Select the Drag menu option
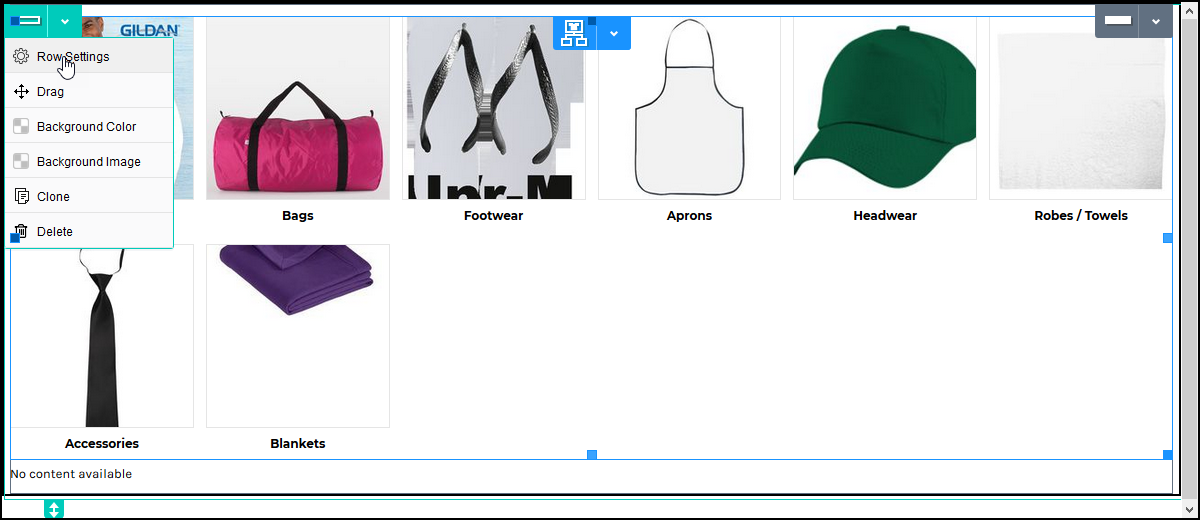Viewport: 1200px width, 520px height. (x=50, y=92)
